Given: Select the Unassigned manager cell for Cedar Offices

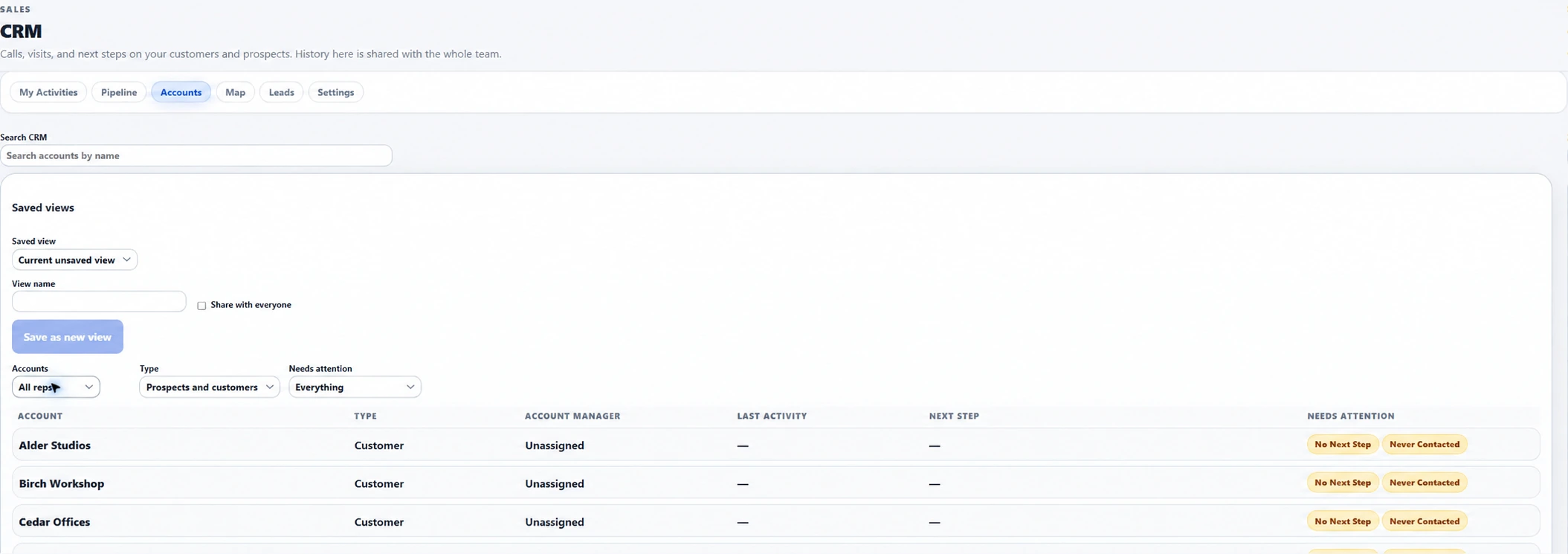Looking at the screenshot, I should click(555, 522).
